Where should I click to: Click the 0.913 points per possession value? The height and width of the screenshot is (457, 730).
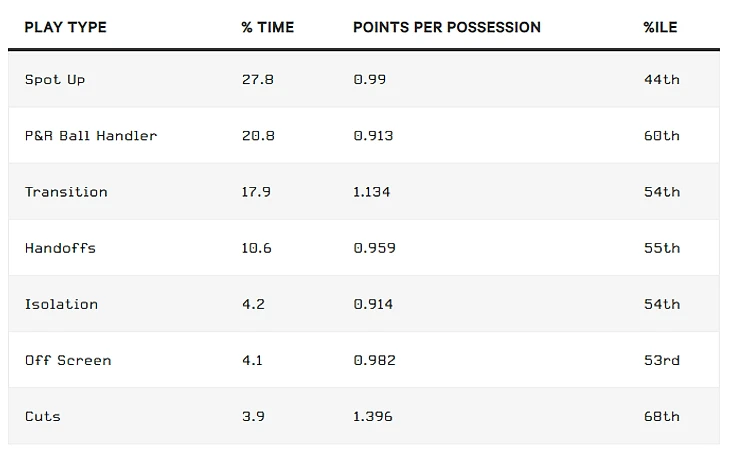(373, 135)
